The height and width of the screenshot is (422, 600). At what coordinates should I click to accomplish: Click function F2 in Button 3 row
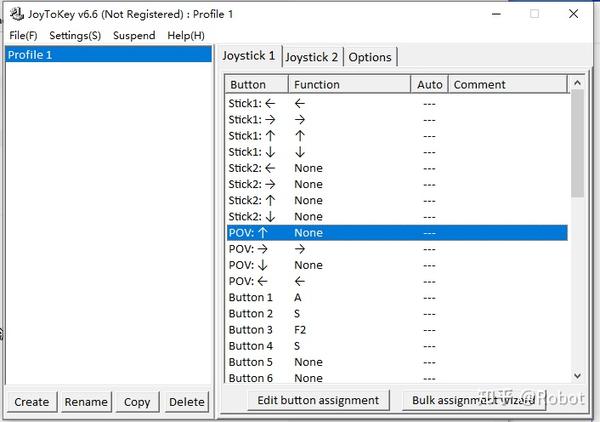[300, 330]
